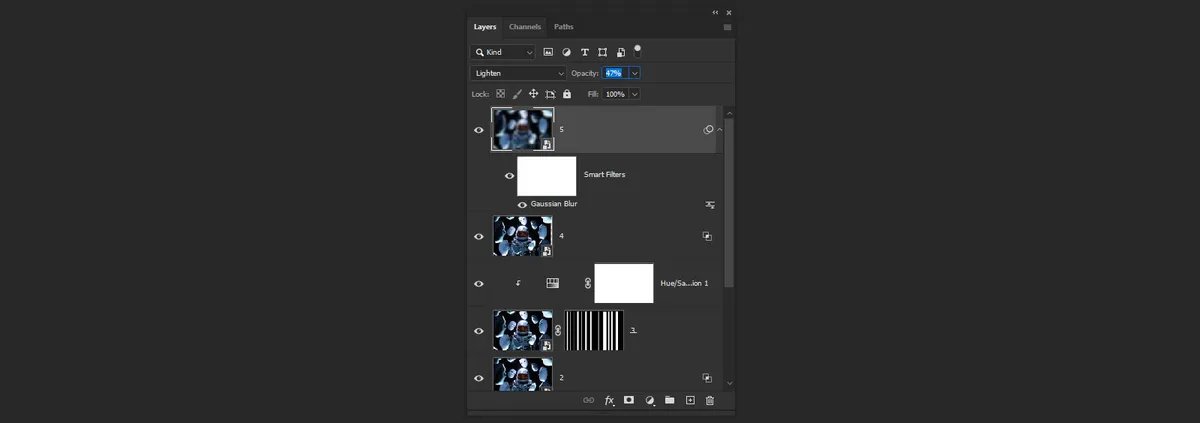Open the Kind filter type dropdown
The height and width of the screenshot is (423, 1200).
pos(503,52)
